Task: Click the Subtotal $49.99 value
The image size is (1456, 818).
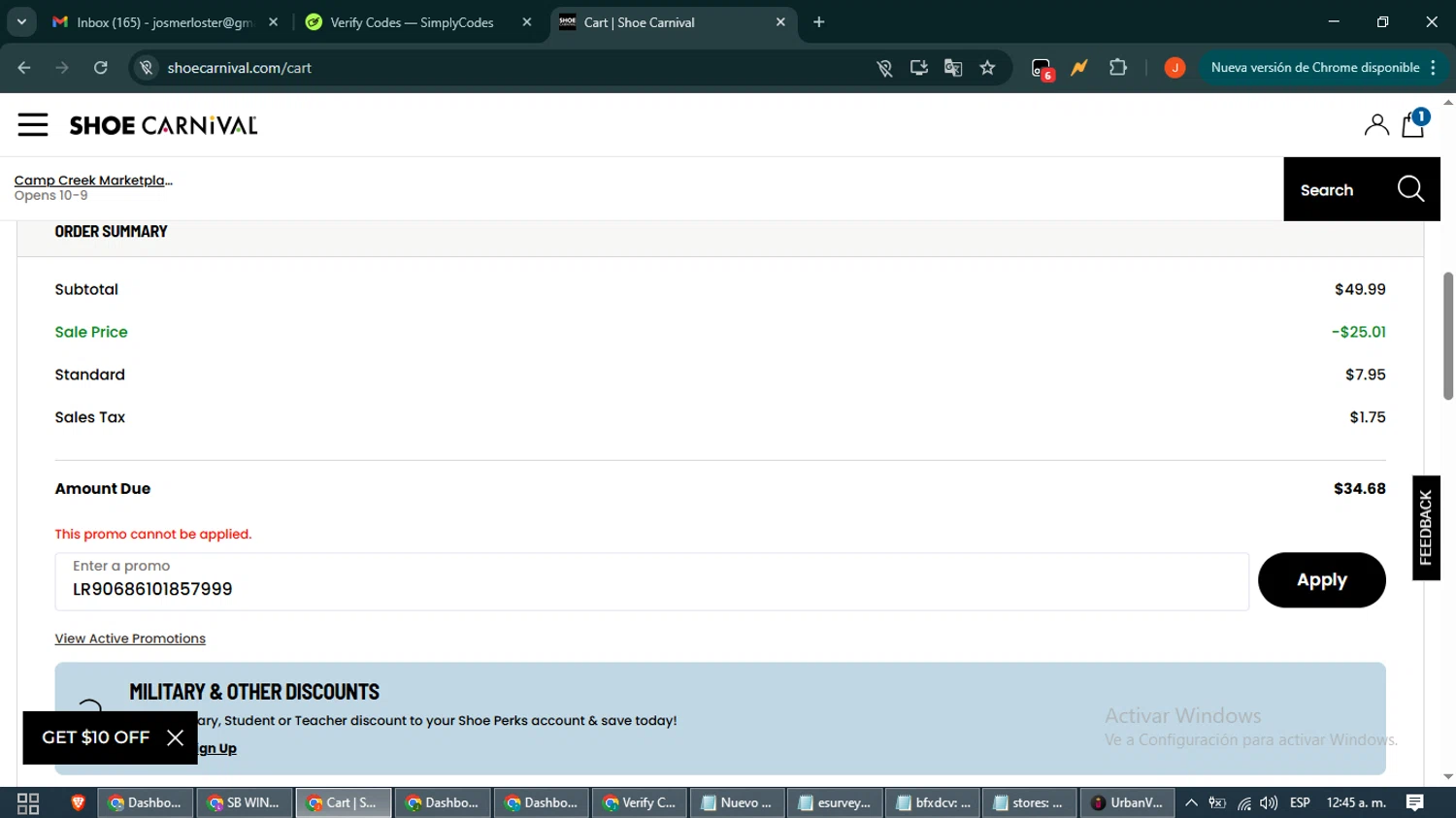Action: (1360, 289)
